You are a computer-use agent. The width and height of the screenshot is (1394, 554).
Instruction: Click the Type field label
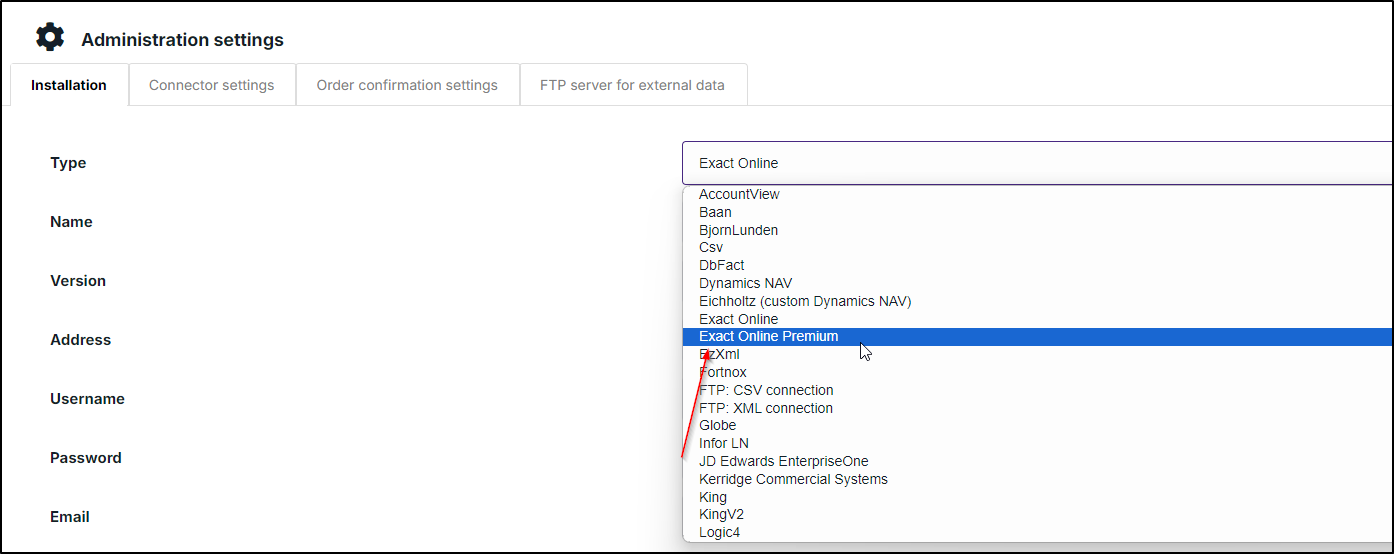point(68,163)
